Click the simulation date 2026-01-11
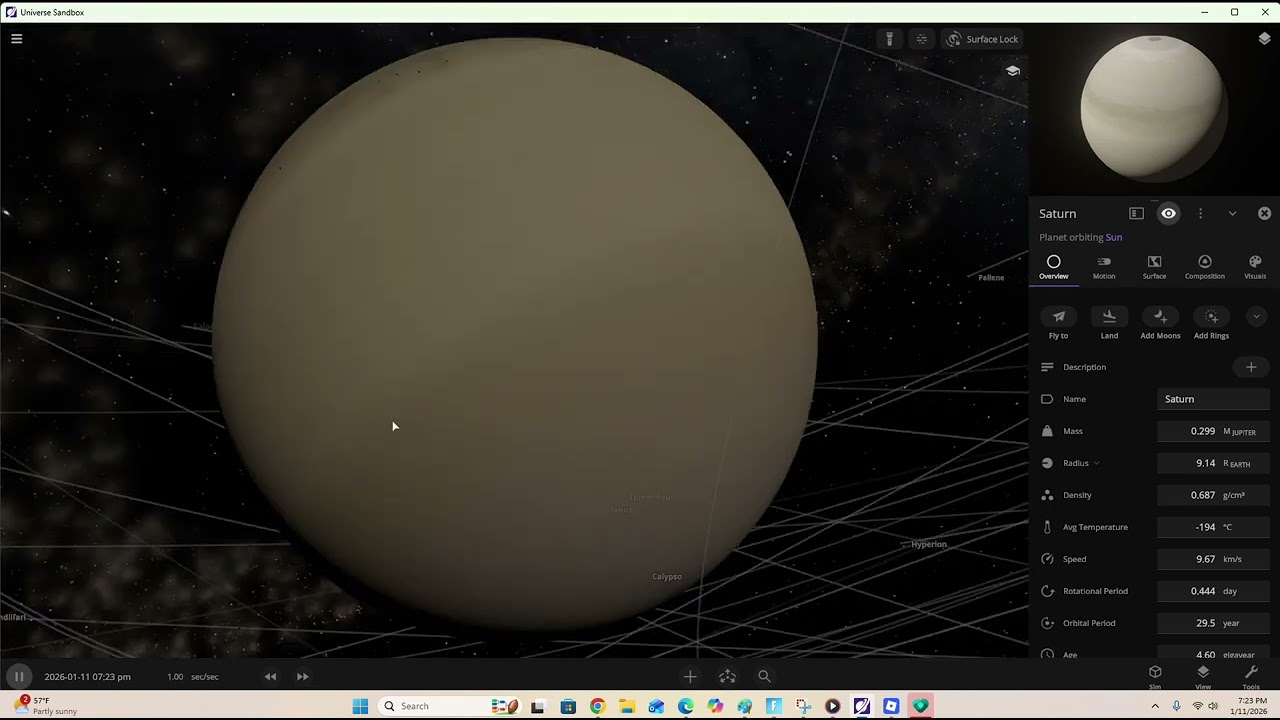Image resolution: width=1280 pixels, height=720 pixels. (87, 677)
